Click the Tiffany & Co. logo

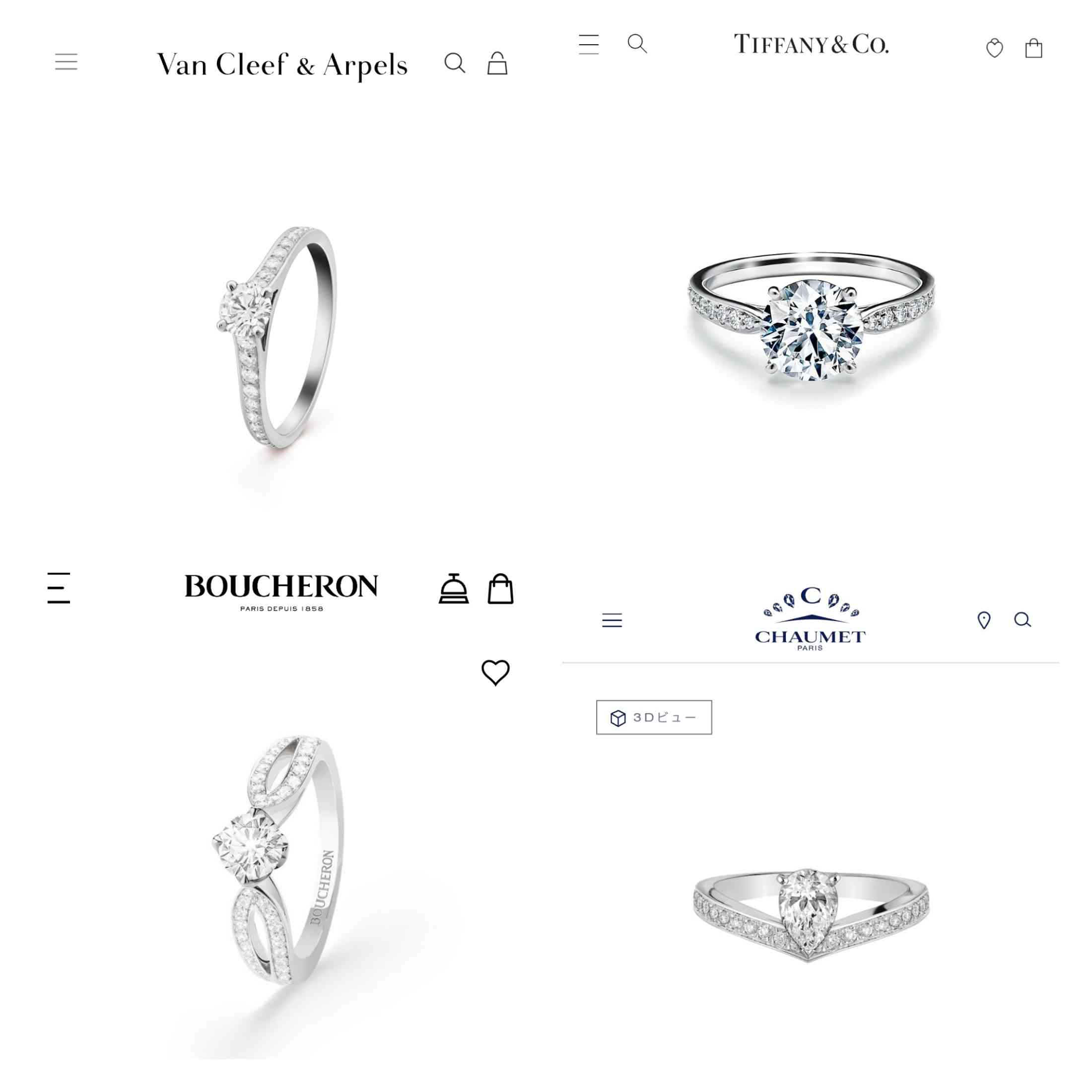(811, 44)
